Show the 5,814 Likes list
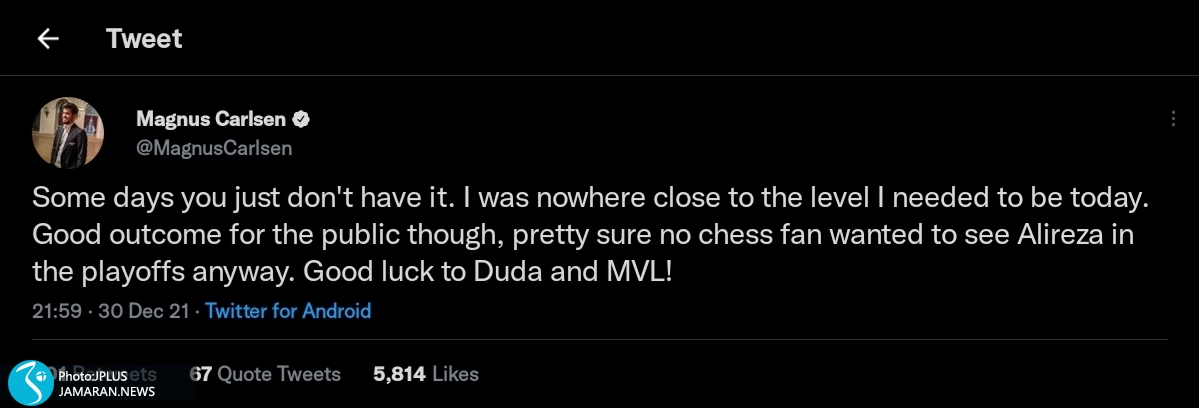 click(426, 374)
